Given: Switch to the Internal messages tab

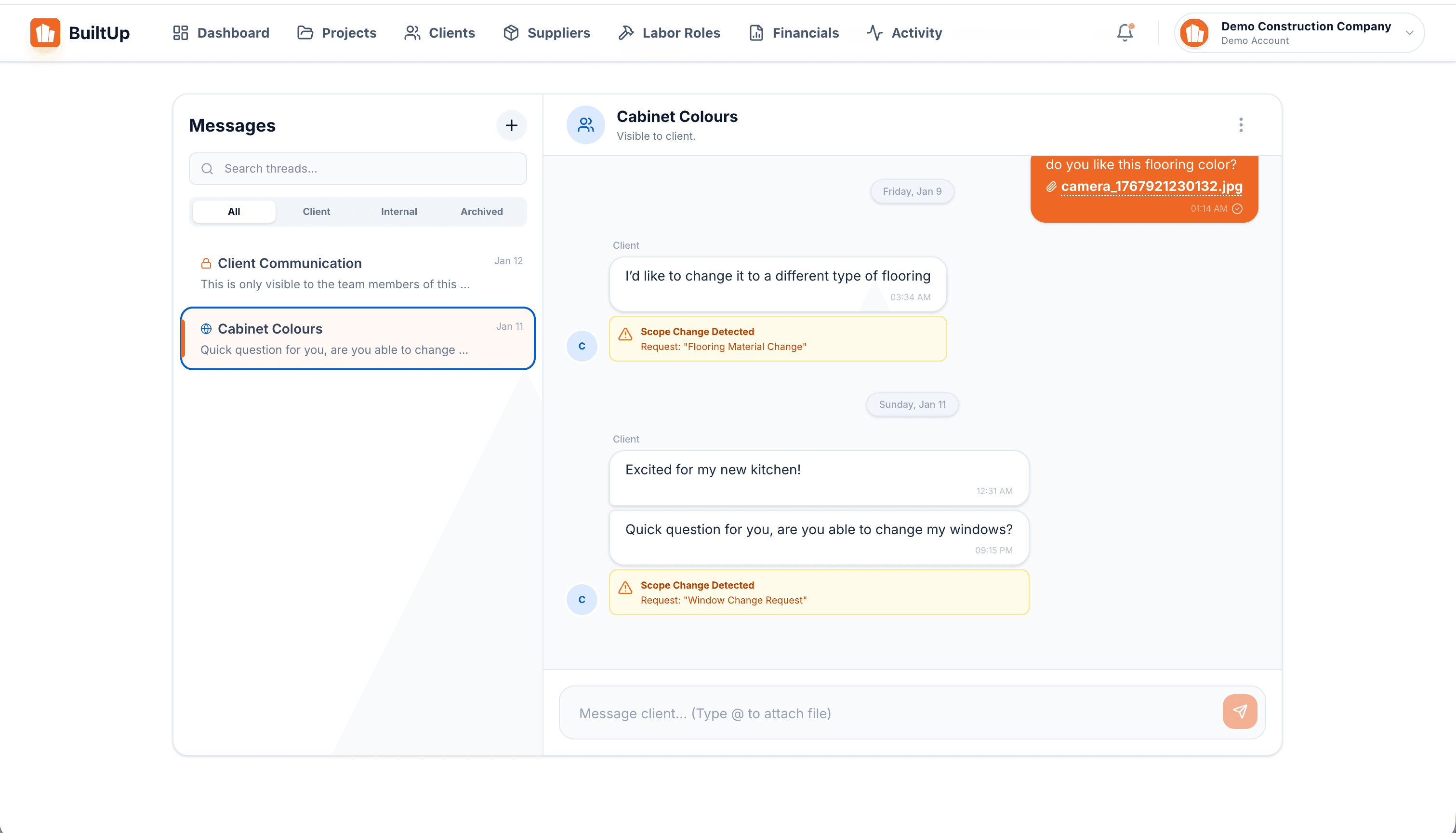Looking at the screenshot, I should coord(398,211).
